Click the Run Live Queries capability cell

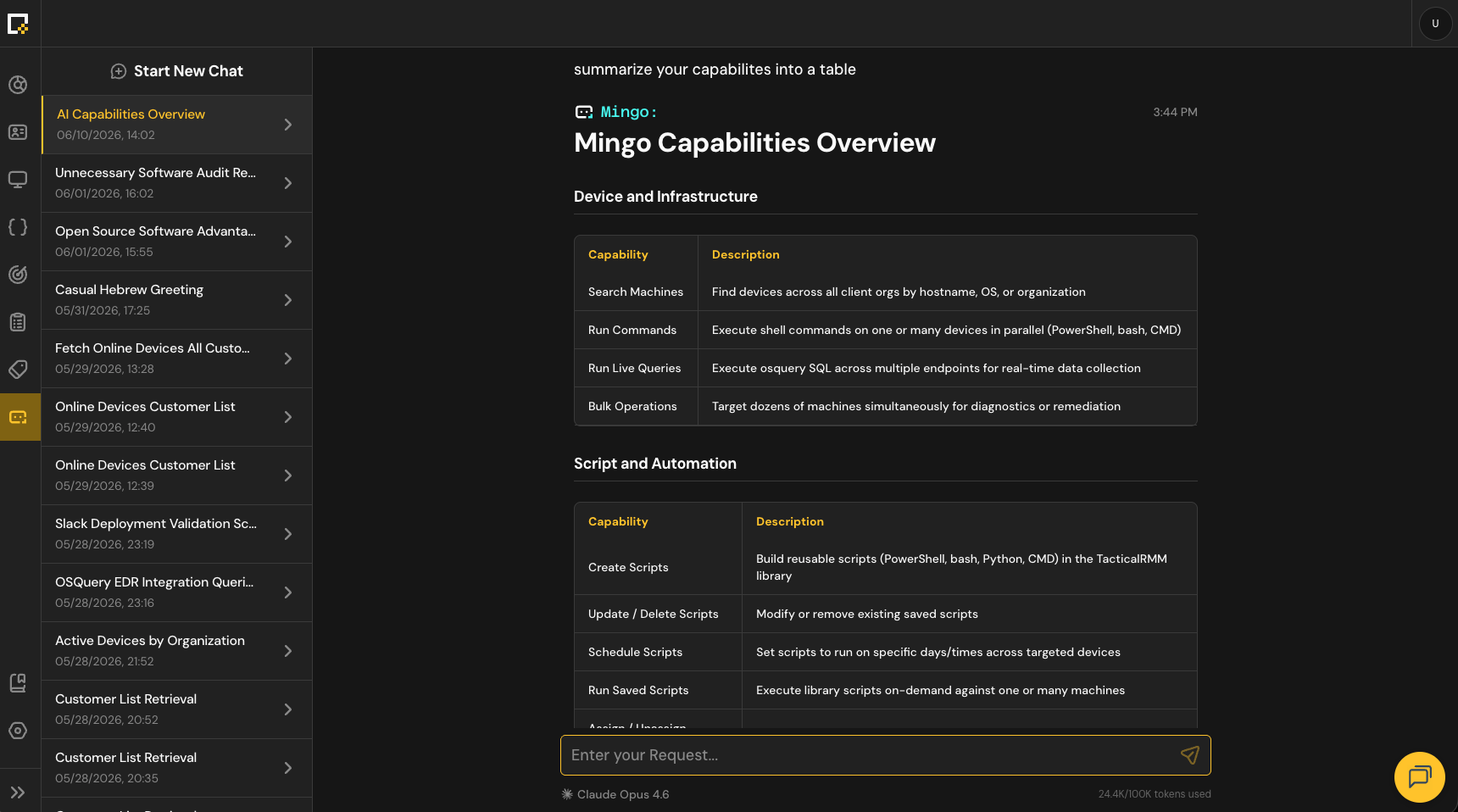(x=635, y=368)
